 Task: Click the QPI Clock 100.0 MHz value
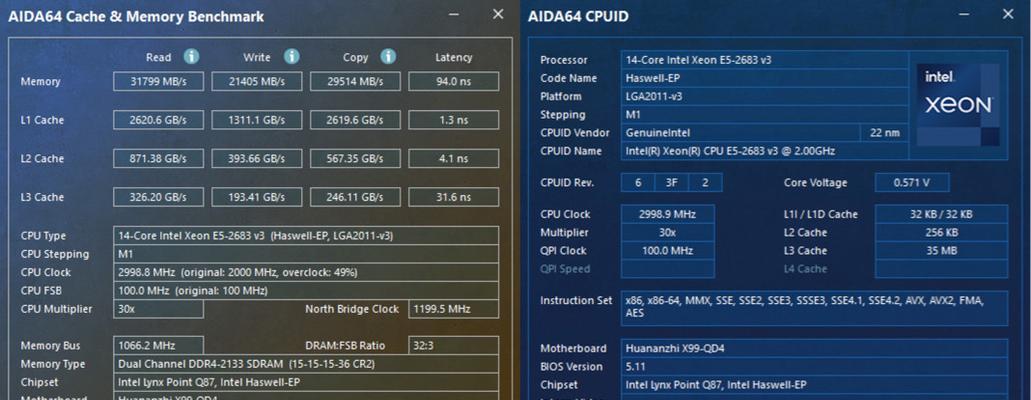click(667, 251)
